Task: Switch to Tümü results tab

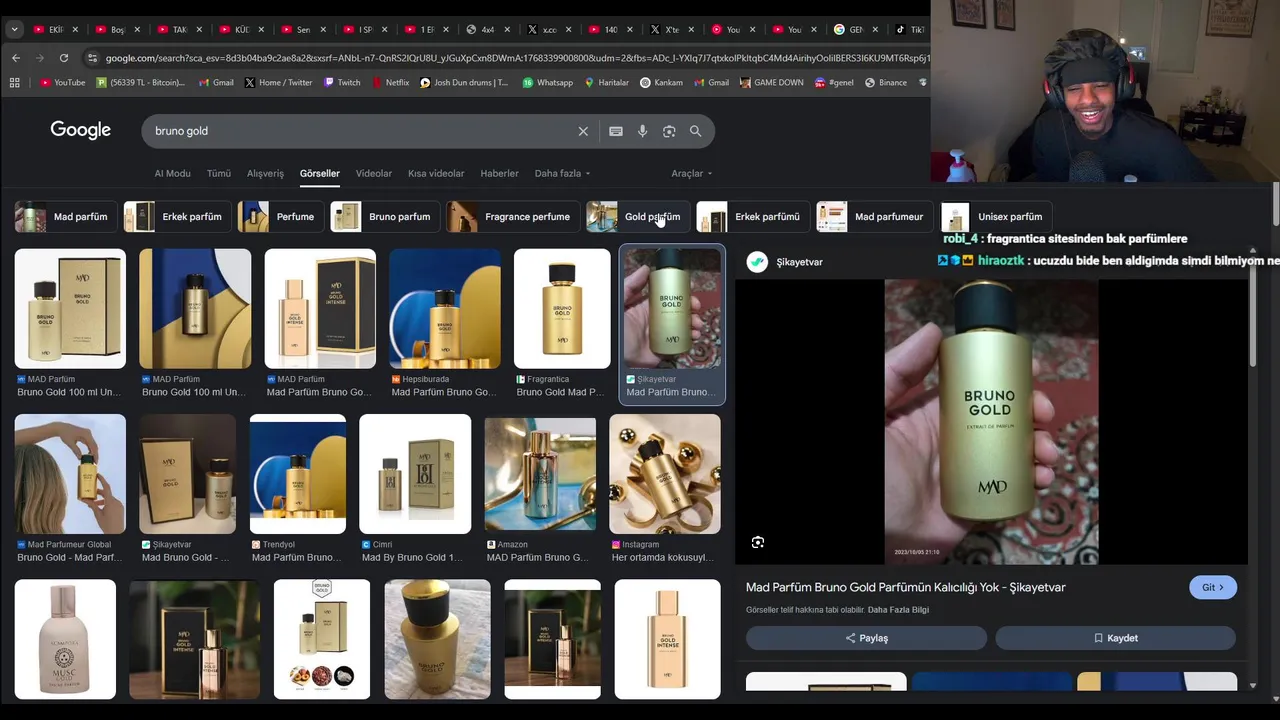Action: click(219, 173)
